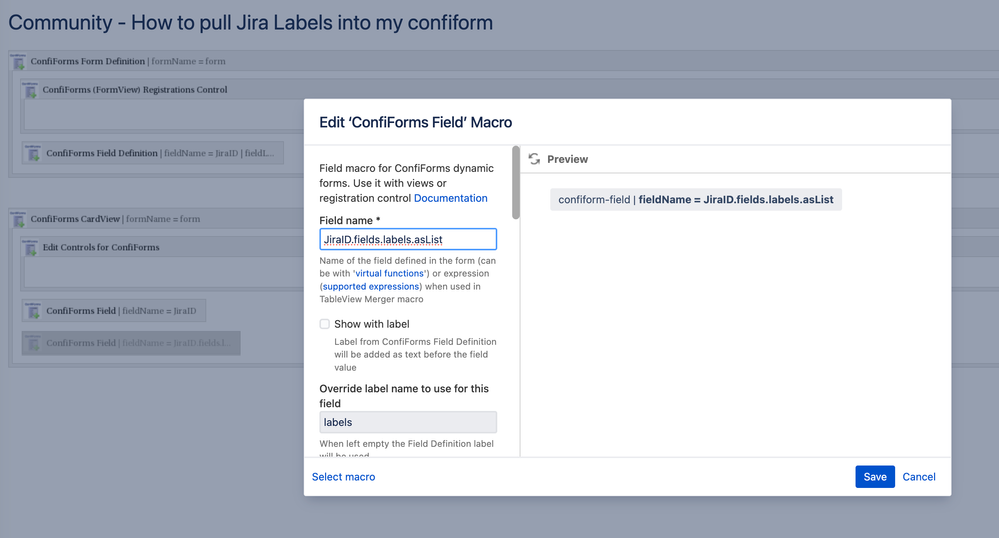Click the macro settings panel scrollbar

click(515, 182)
